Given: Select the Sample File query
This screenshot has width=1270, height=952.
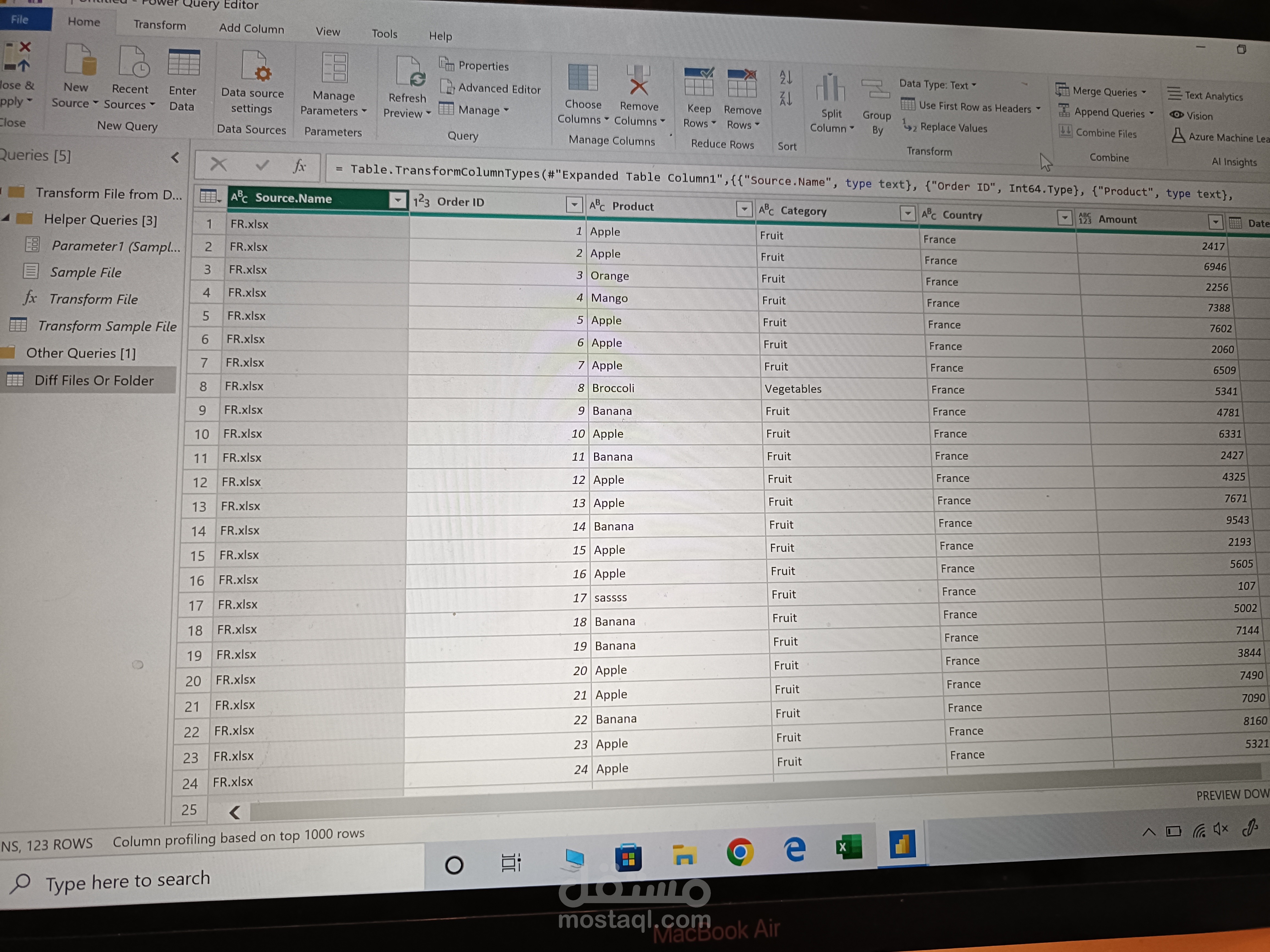Looking at the screenshot, I should pyautogui.click(x=73, y=272).
